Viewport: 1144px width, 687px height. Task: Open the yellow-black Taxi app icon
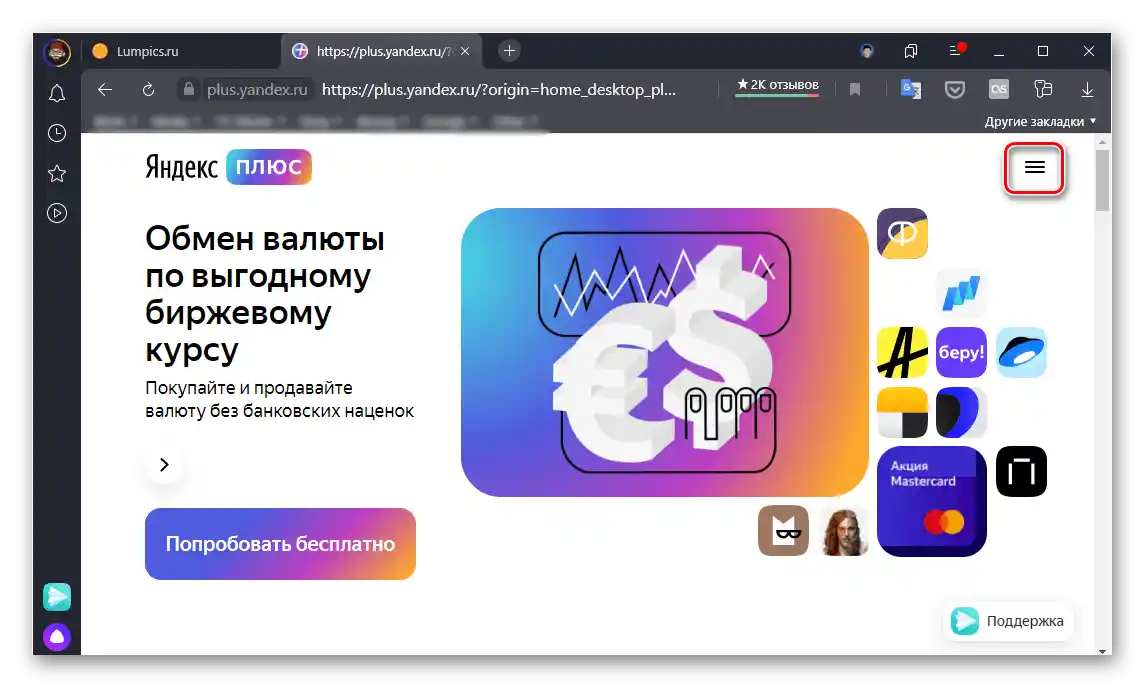[902, 412]
